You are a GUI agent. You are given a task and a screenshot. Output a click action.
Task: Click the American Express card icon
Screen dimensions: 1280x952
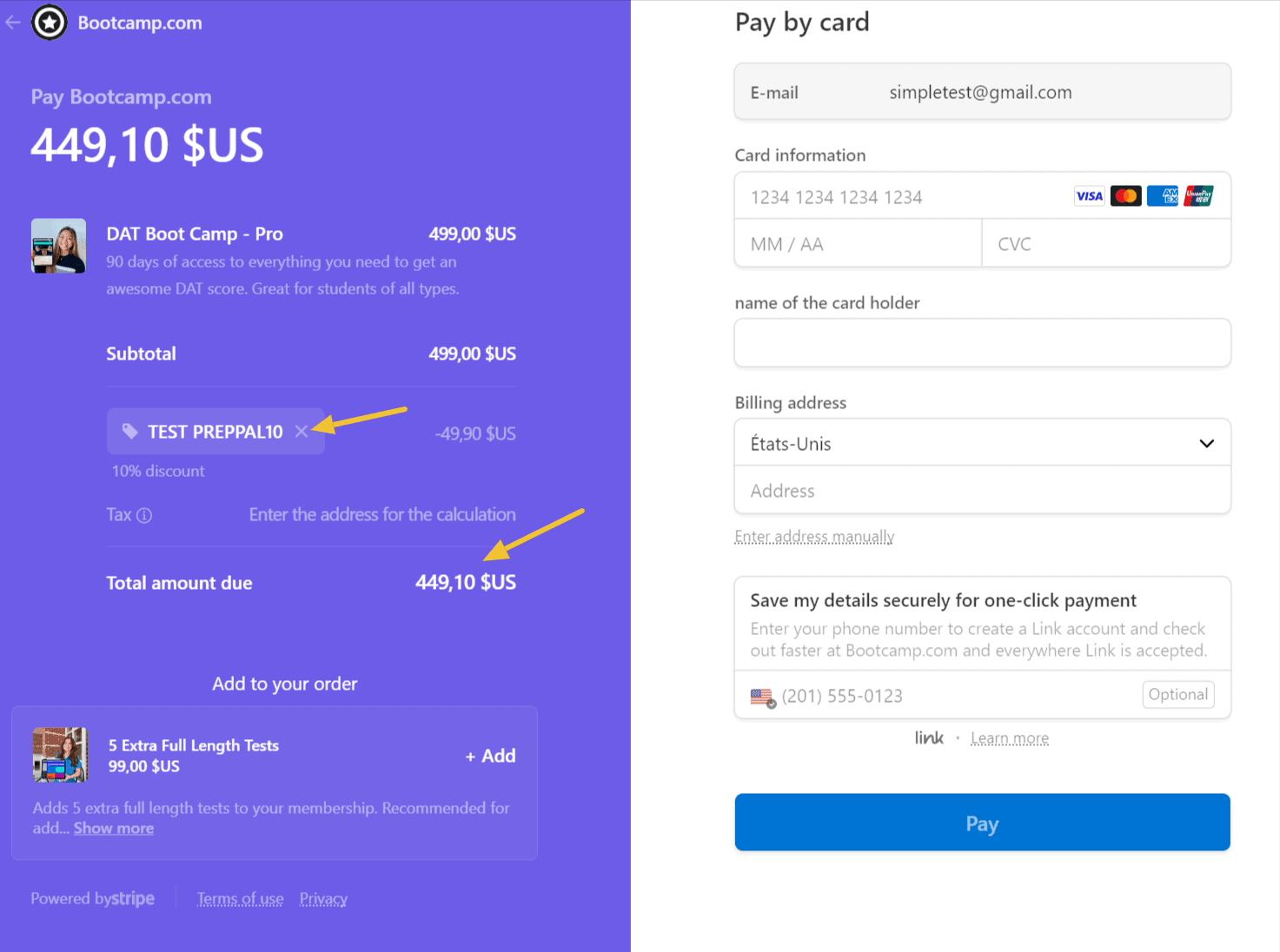(1162, 196)
